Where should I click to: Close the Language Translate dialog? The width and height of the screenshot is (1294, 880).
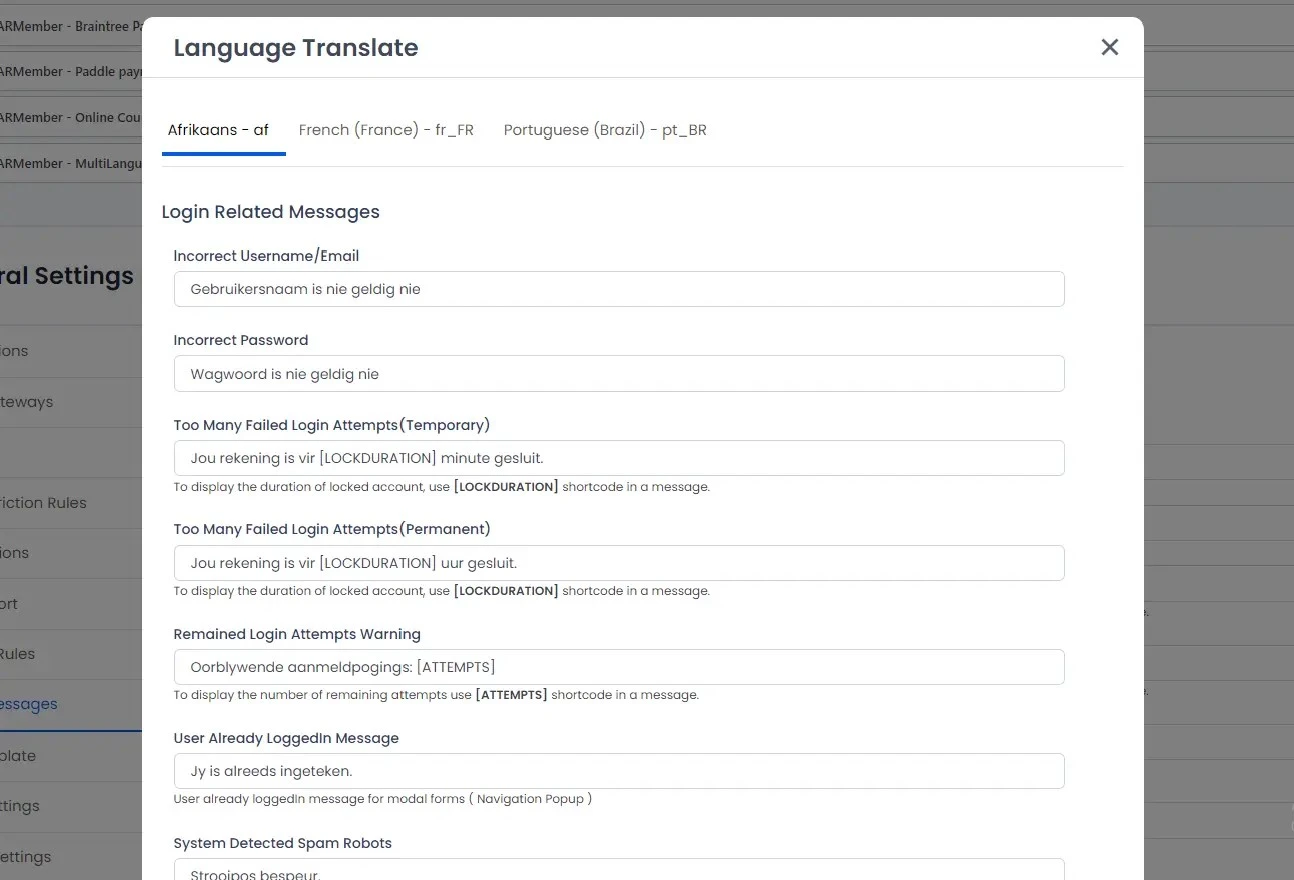coord(1109,47)
